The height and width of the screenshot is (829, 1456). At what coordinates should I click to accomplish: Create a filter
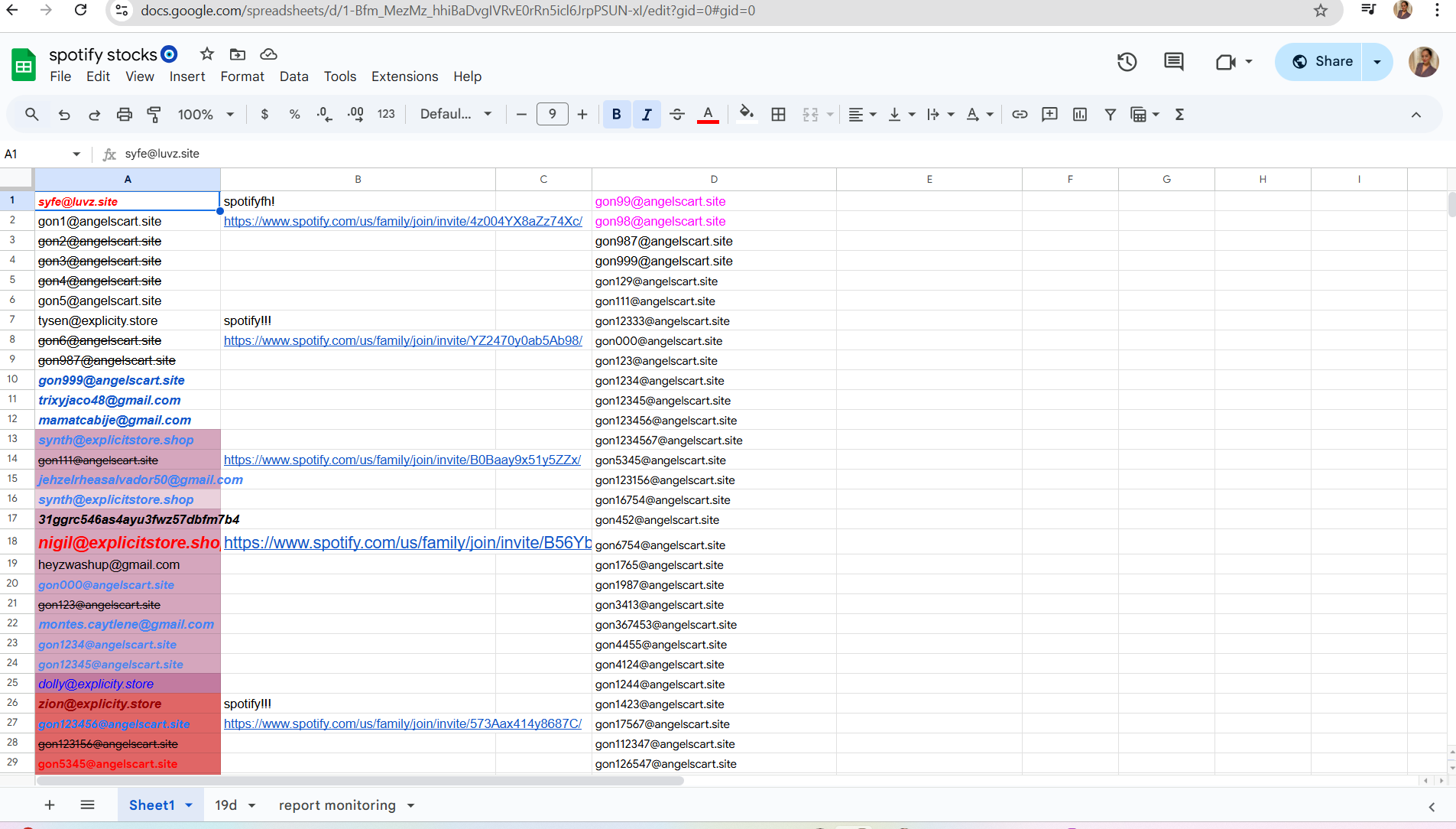point(1111,115)
